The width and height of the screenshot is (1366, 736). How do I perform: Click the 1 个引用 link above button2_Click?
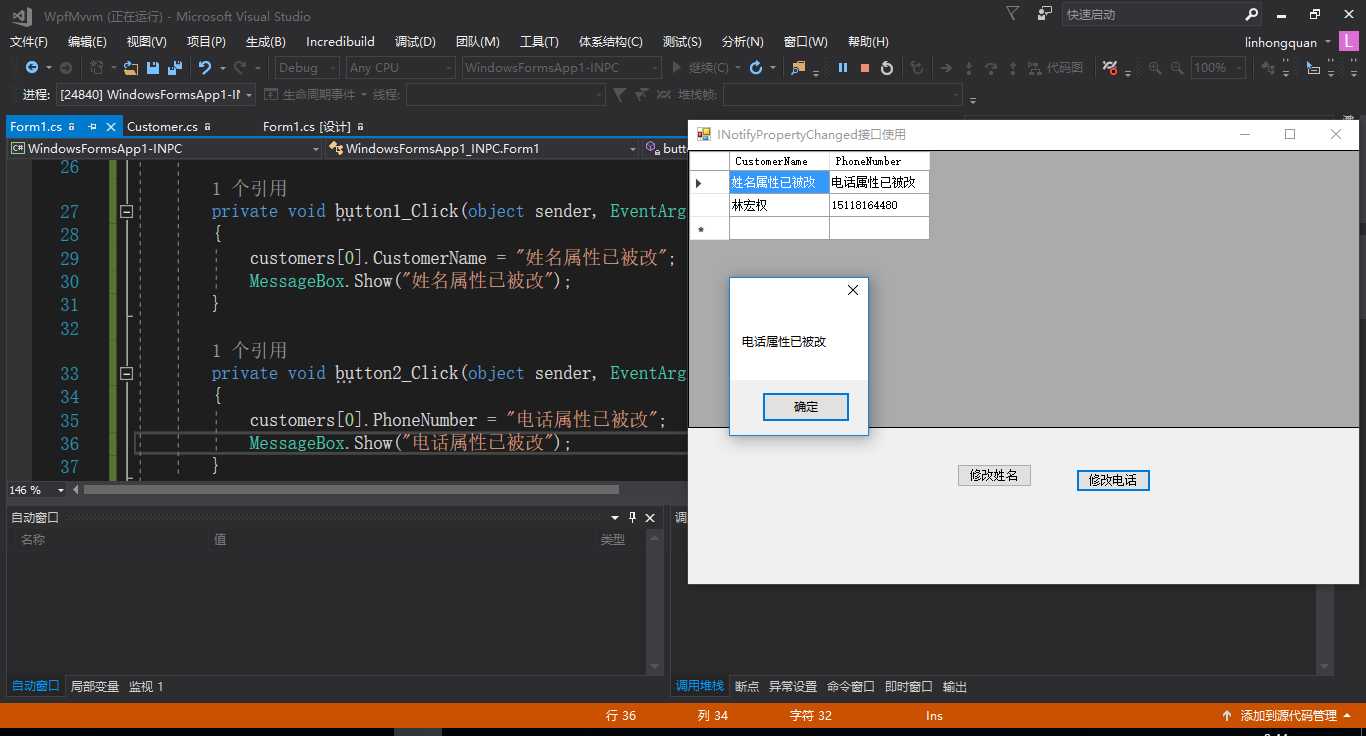pyautogui.click(x=249, y=350)
